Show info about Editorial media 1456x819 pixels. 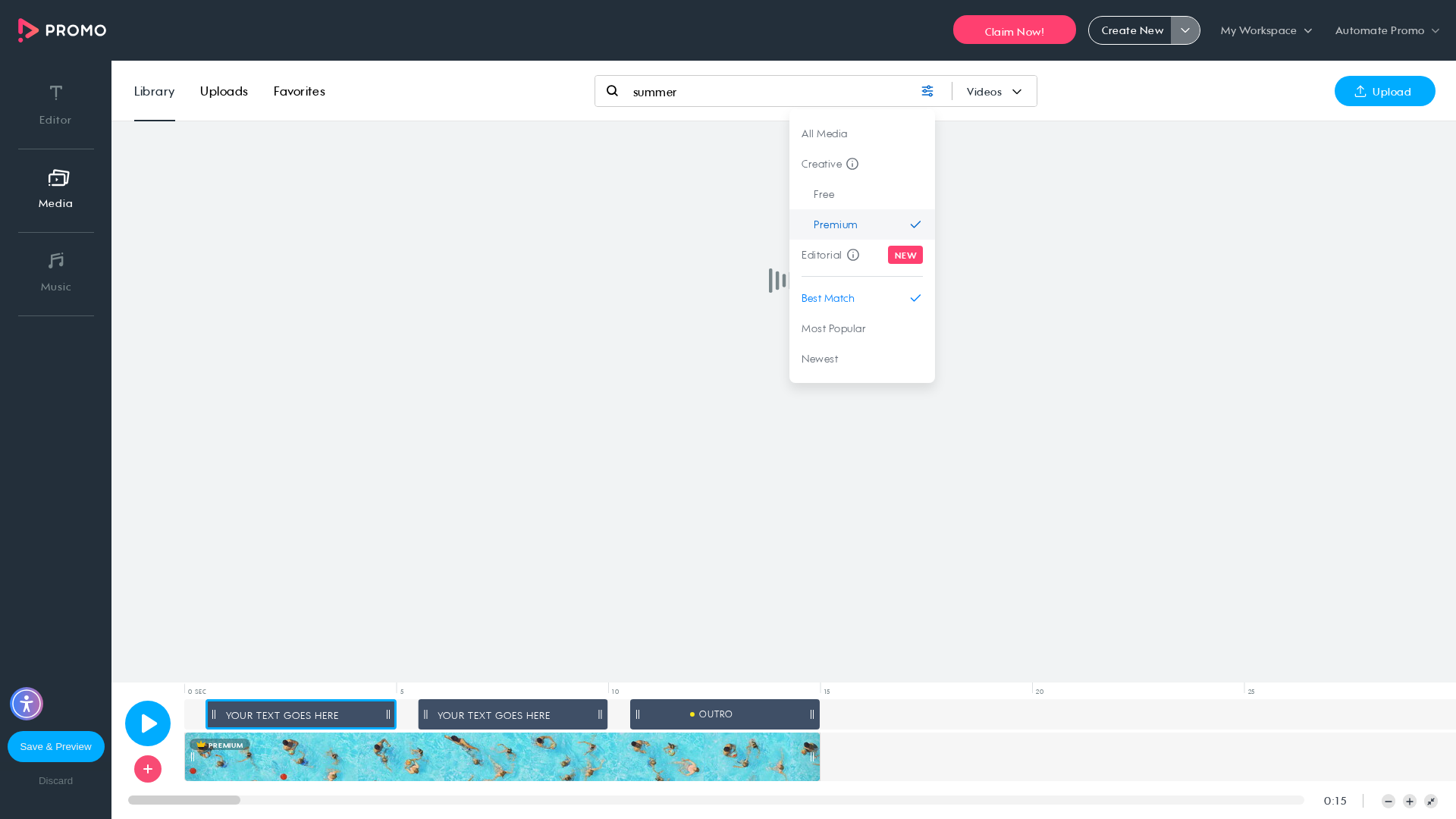[853, 255]
